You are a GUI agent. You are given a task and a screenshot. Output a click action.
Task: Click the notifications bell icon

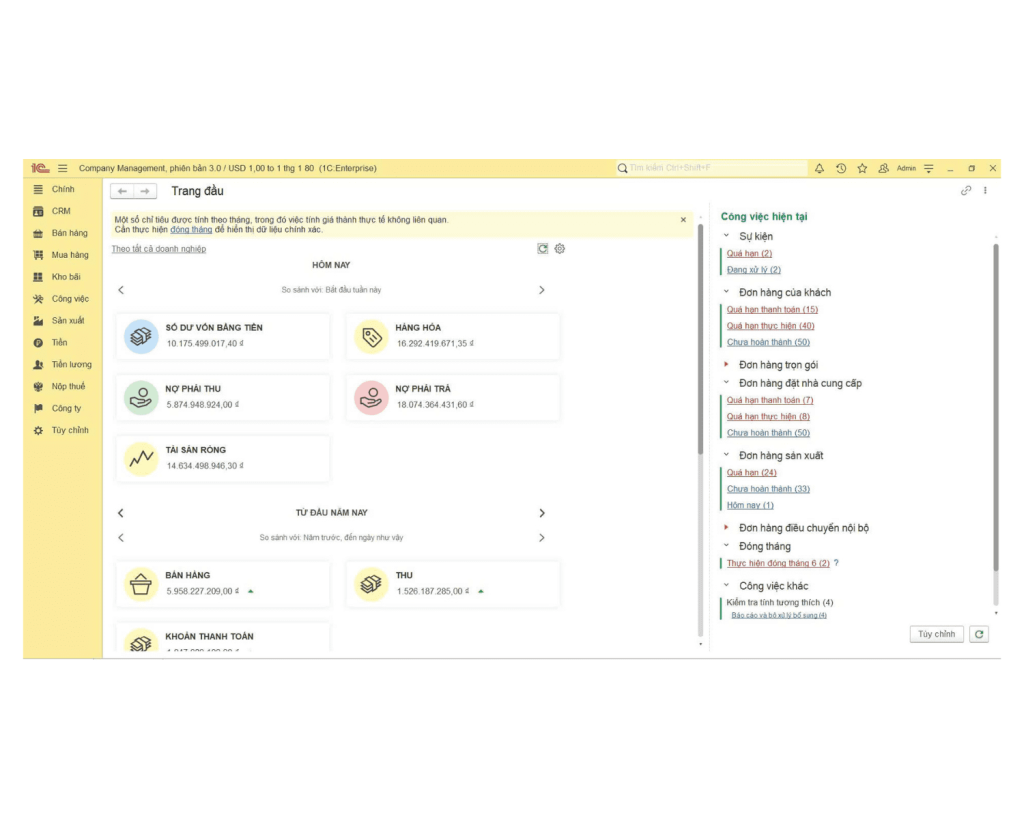819,169
